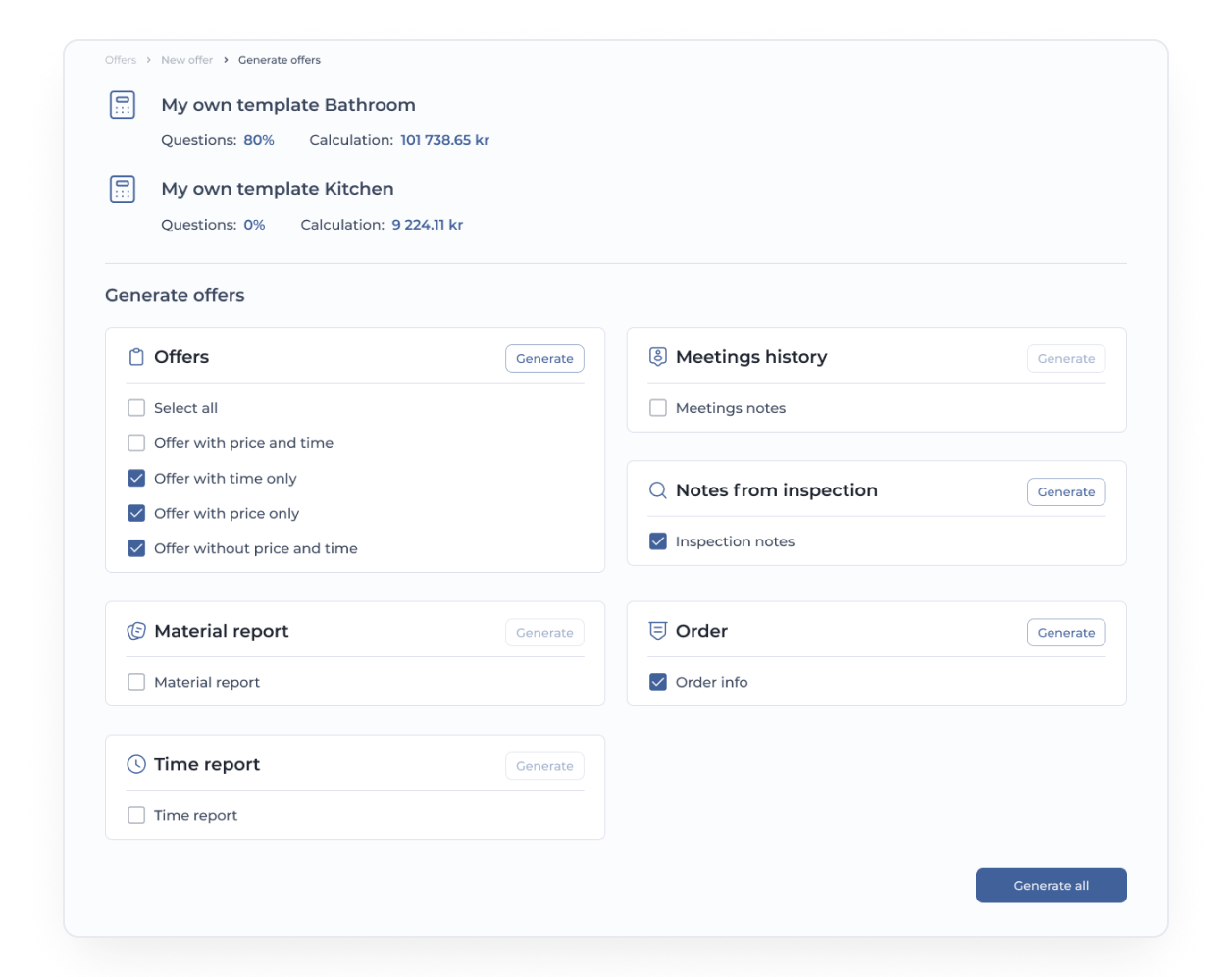Click the Generate offers breadcrumb

pos(280,60)
